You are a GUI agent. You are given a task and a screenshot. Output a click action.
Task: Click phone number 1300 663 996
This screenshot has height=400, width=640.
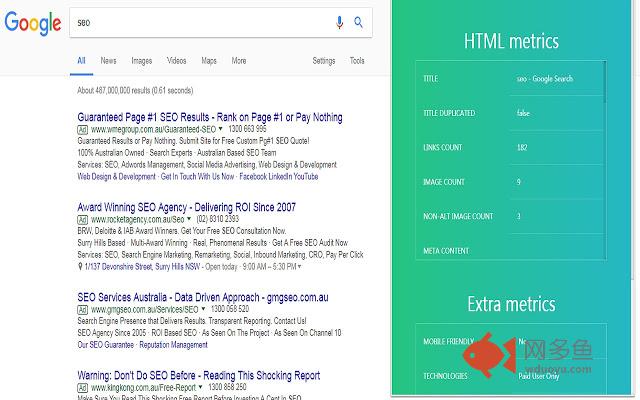pos(247,129)
